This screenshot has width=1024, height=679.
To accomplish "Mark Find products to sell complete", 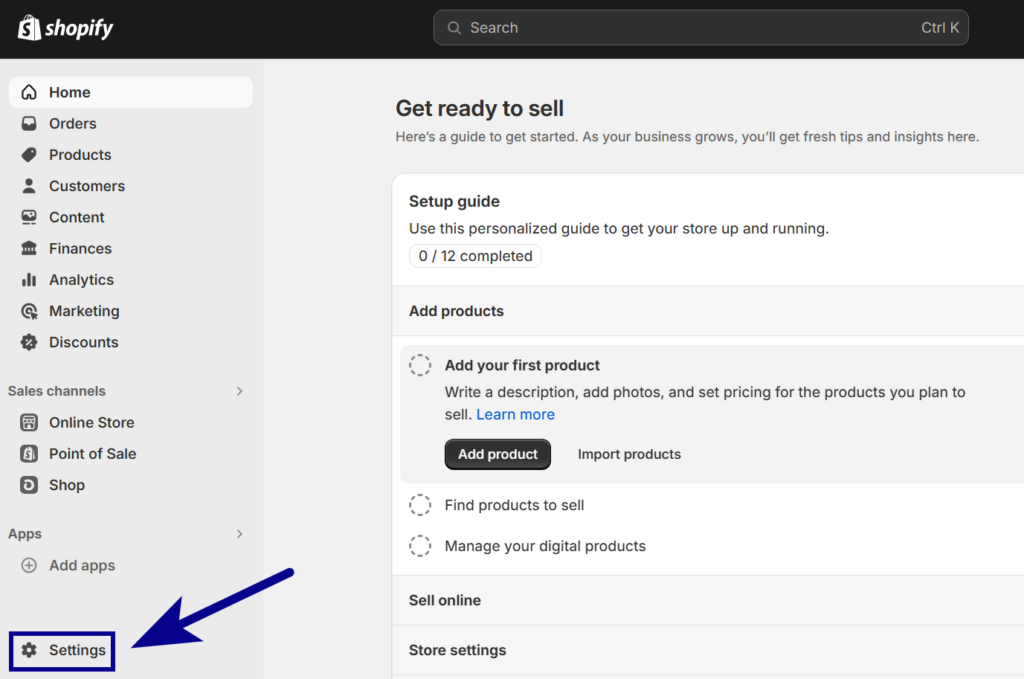I will (x=420, y=505).
